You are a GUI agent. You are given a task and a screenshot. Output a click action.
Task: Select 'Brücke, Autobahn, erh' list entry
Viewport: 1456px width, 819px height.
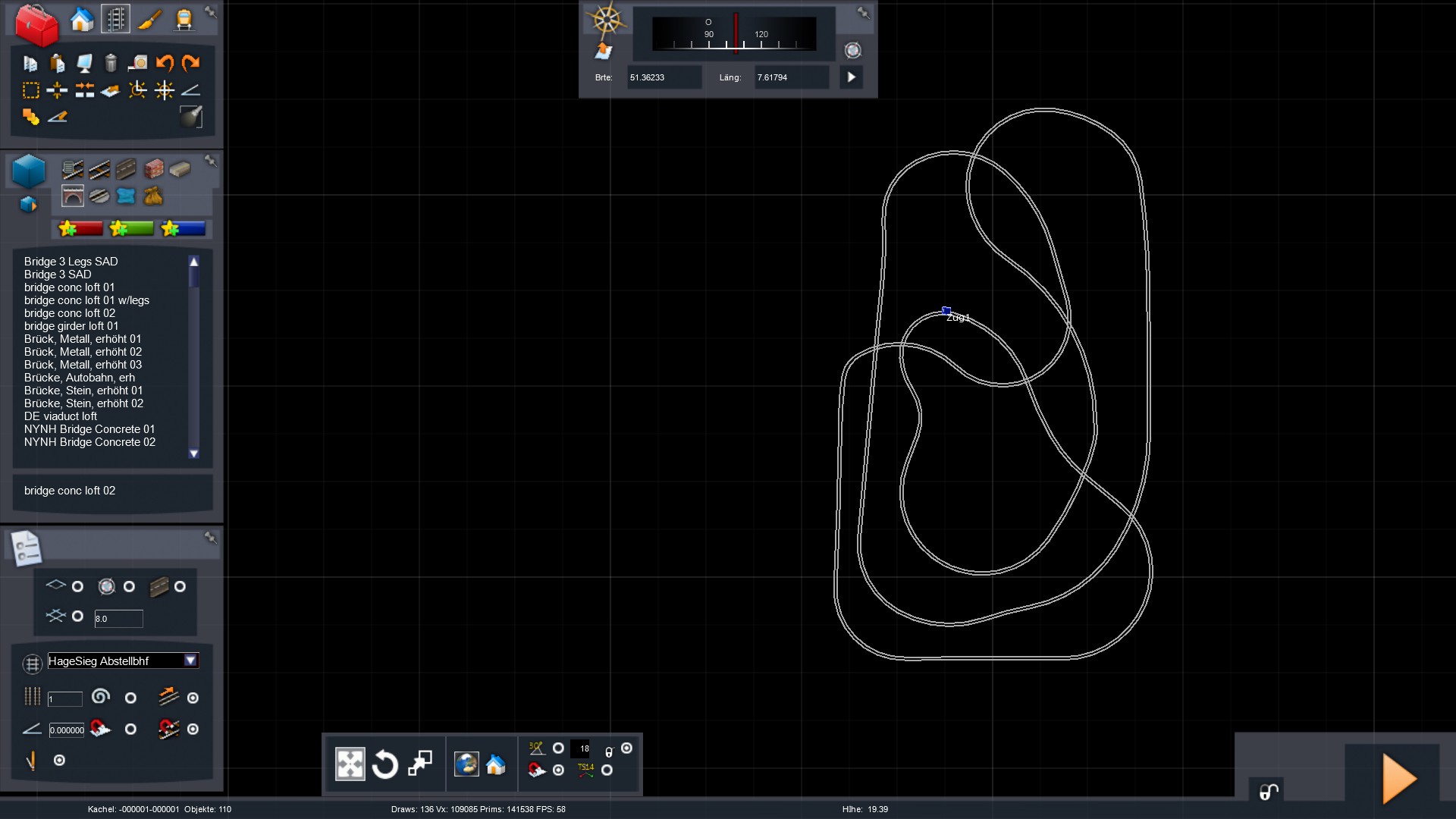click(x=80, y=378)
